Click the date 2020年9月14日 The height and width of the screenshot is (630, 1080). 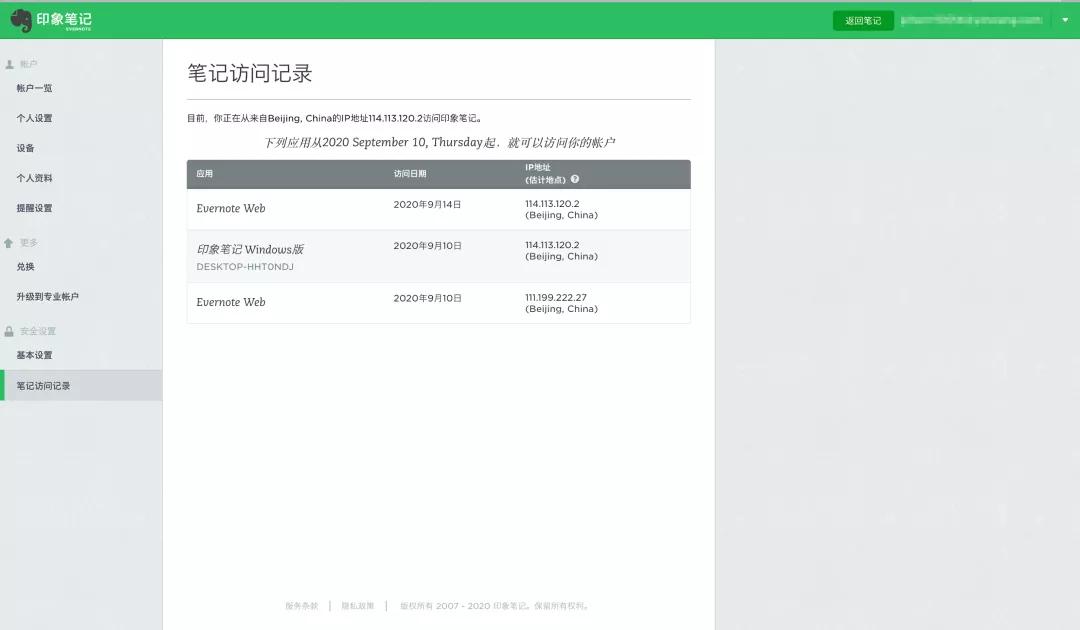coord(427,204)
